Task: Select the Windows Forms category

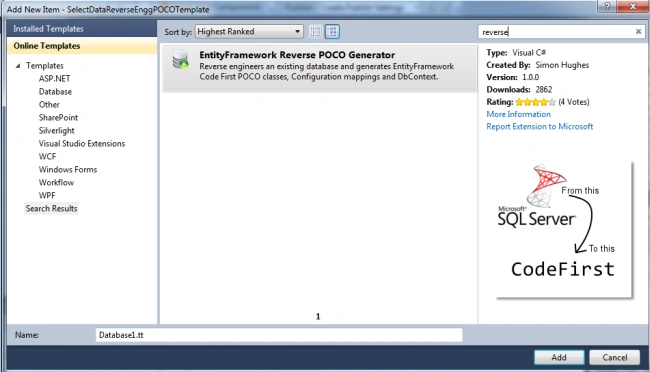Action: [68, 170]
